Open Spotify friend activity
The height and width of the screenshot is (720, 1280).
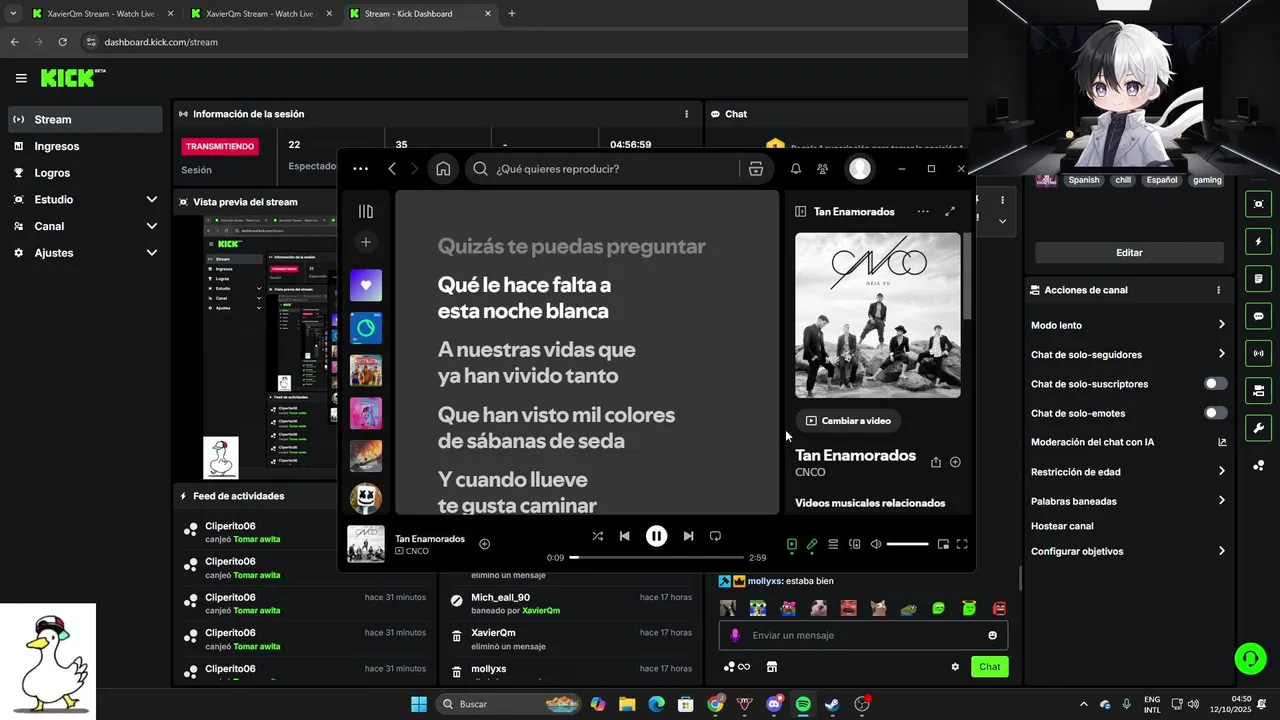click(x=822, y=169)
